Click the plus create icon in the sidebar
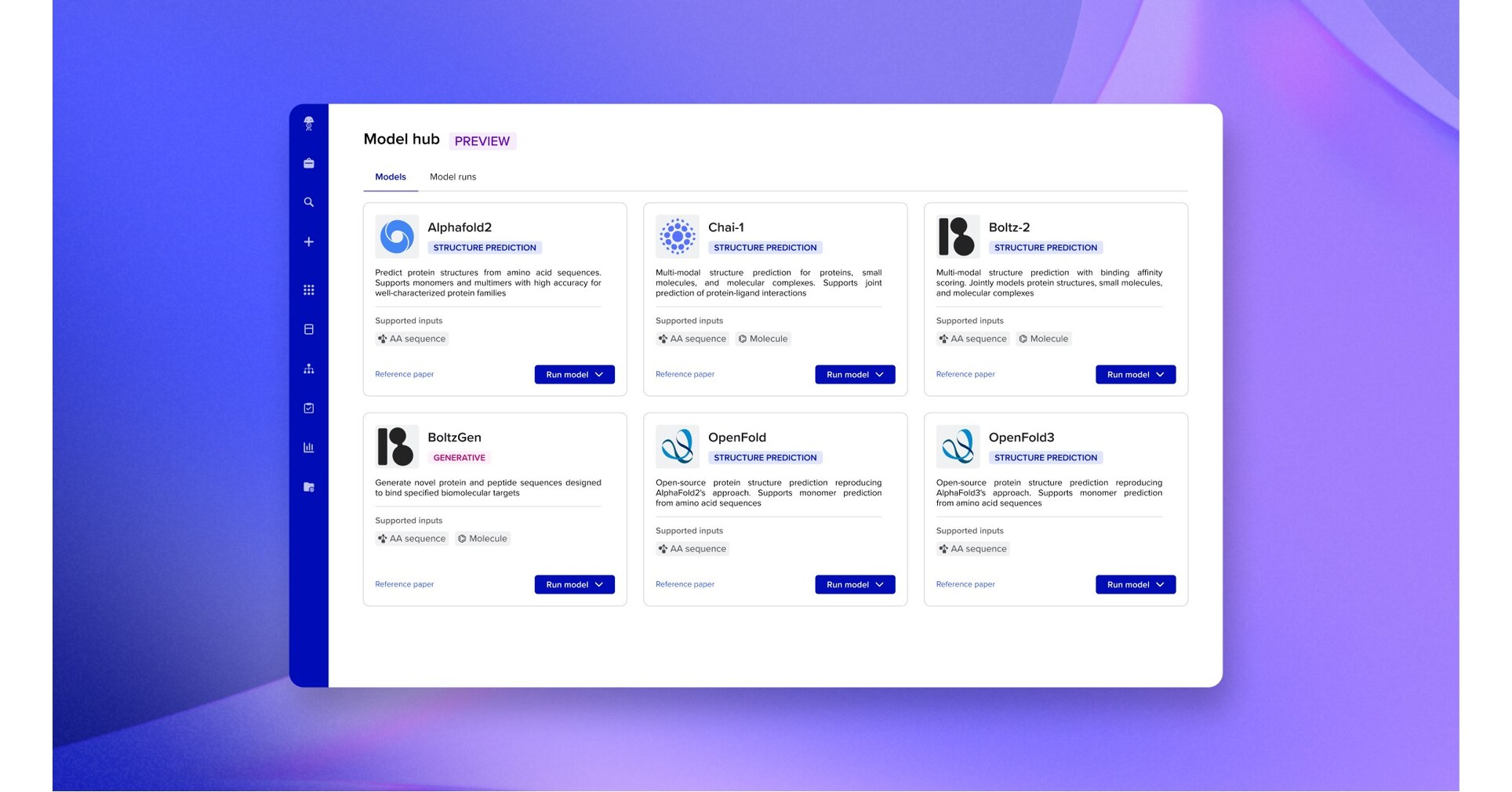 (x=309, y=242)
